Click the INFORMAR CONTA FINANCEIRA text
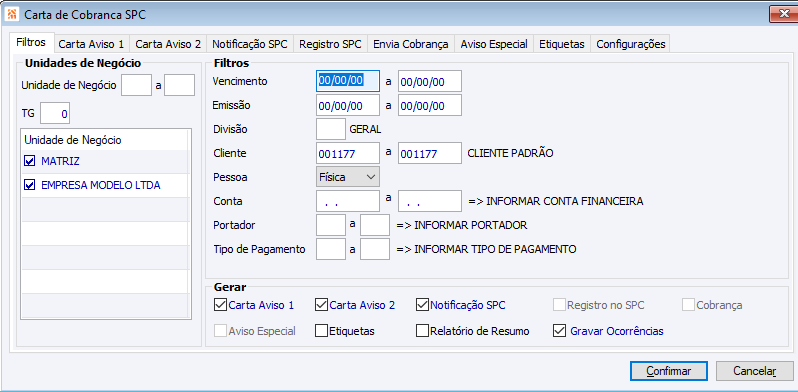 556,201
